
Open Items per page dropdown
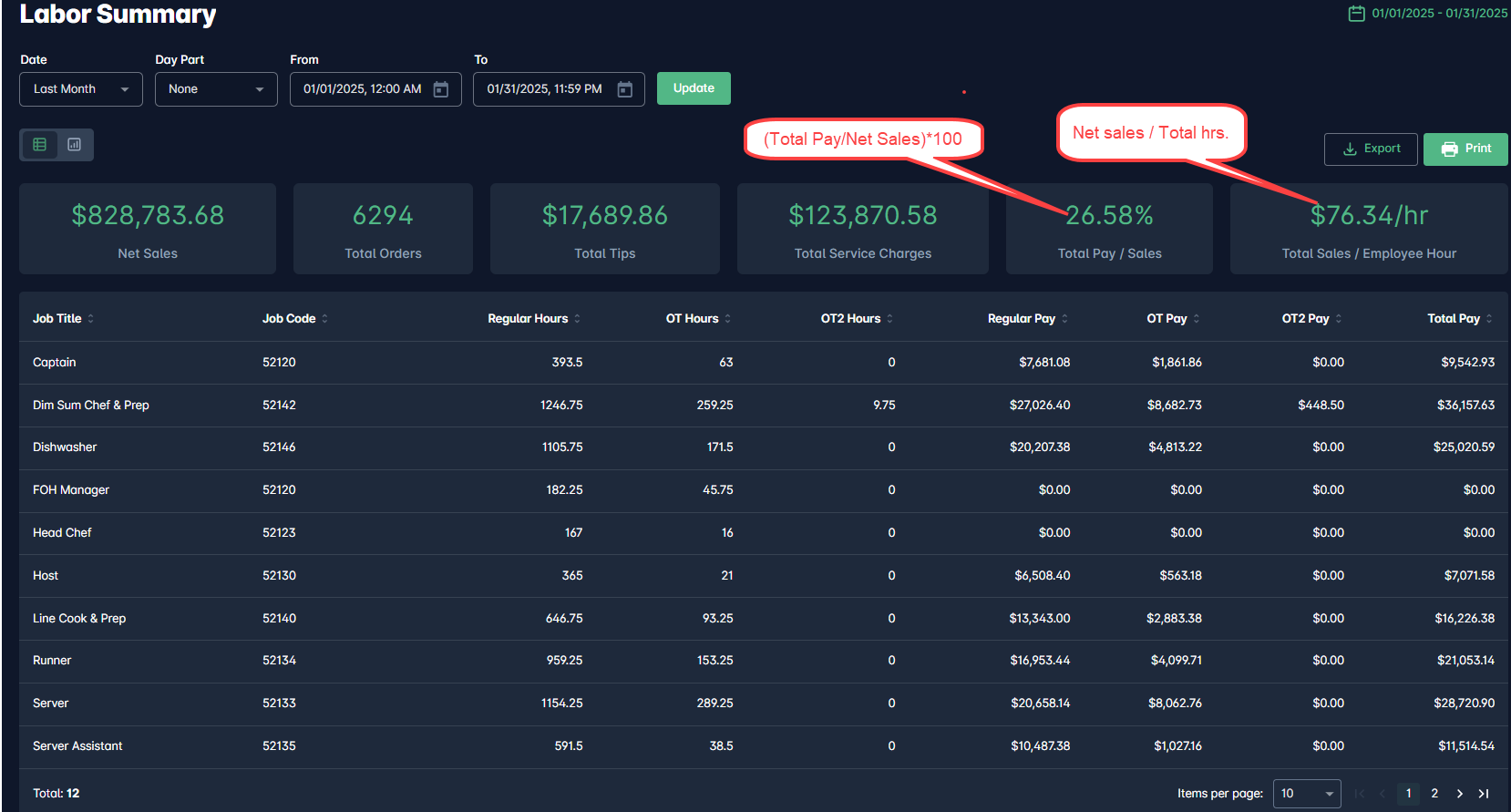1306,794
